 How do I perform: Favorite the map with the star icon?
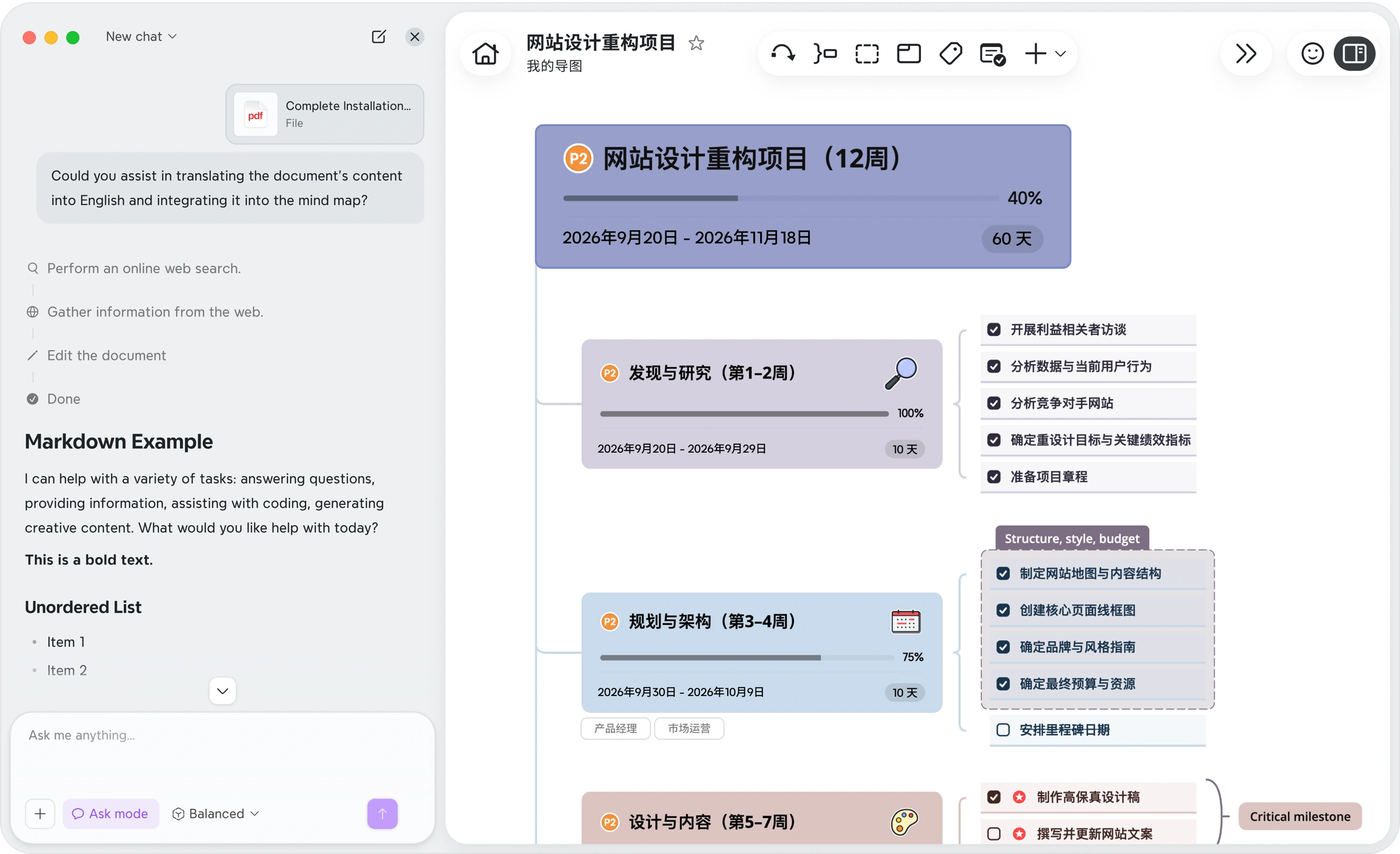(x=696, y=43)
